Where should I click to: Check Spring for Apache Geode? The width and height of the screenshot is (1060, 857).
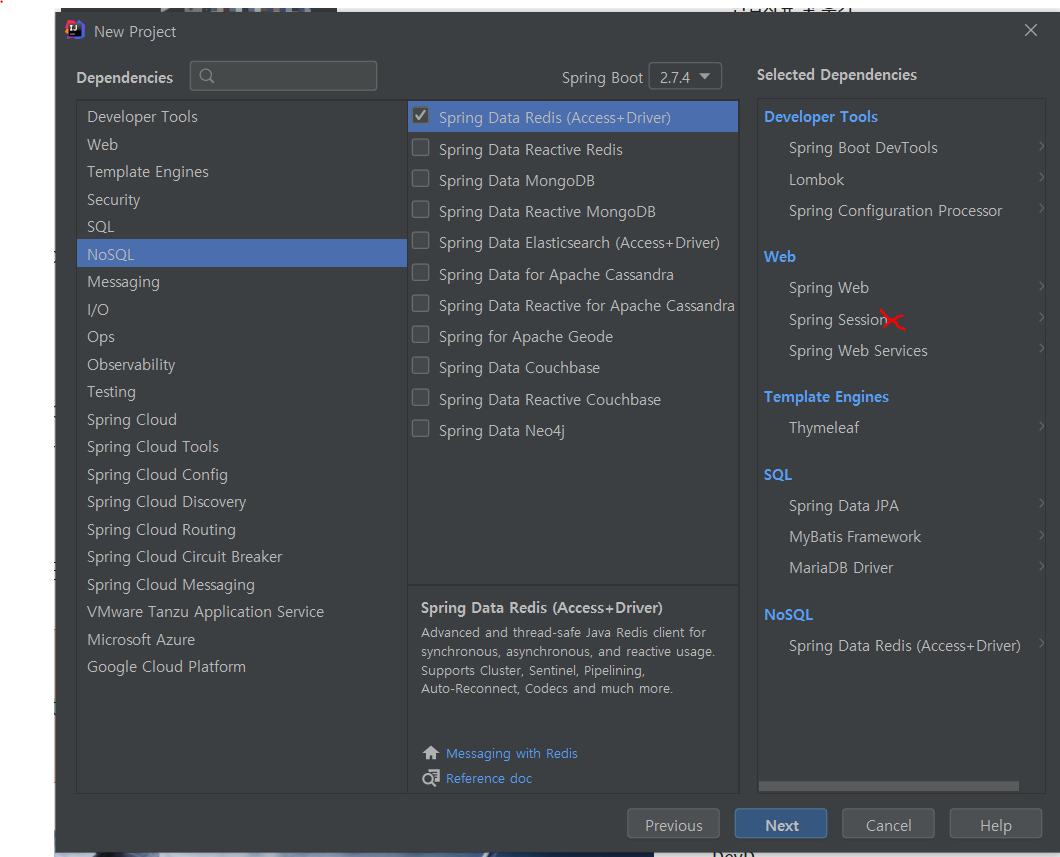420,335
